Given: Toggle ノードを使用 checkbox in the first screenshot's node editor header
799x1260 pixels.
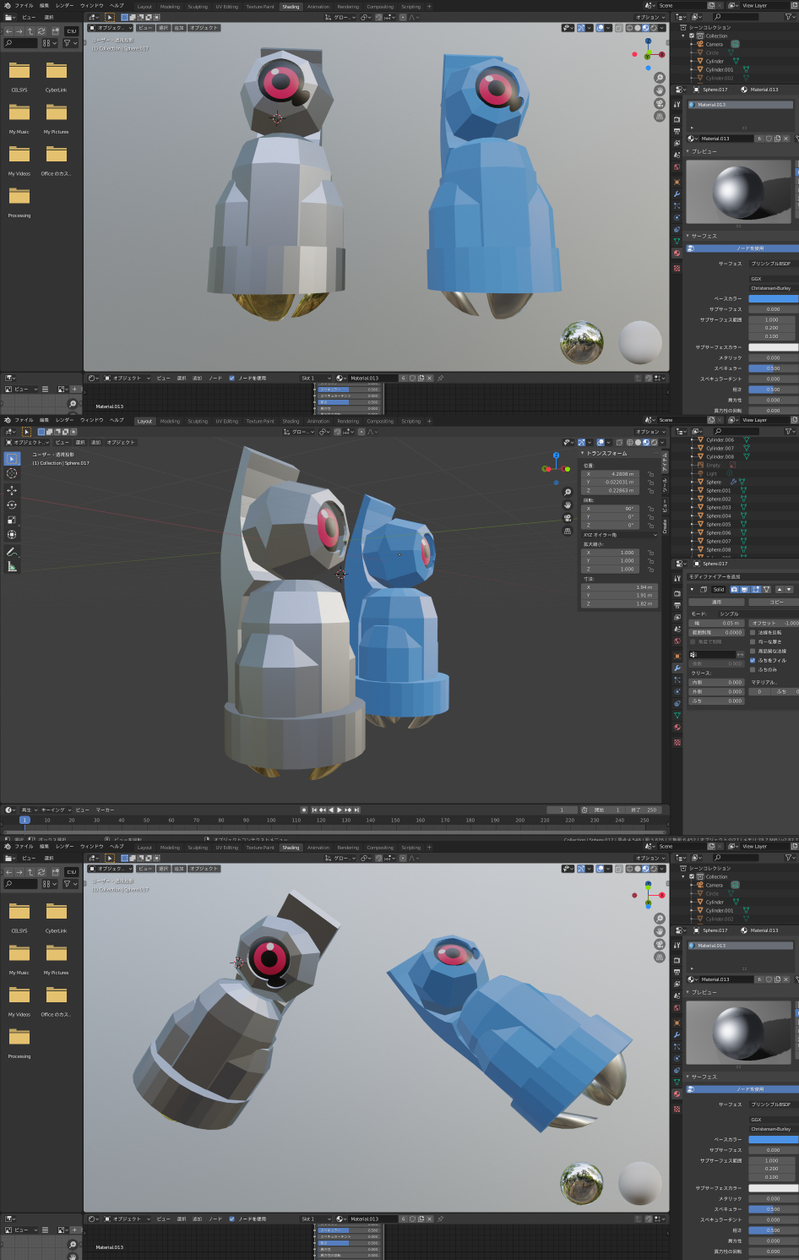Looking at the screenshot, I should tap(232, 378).
